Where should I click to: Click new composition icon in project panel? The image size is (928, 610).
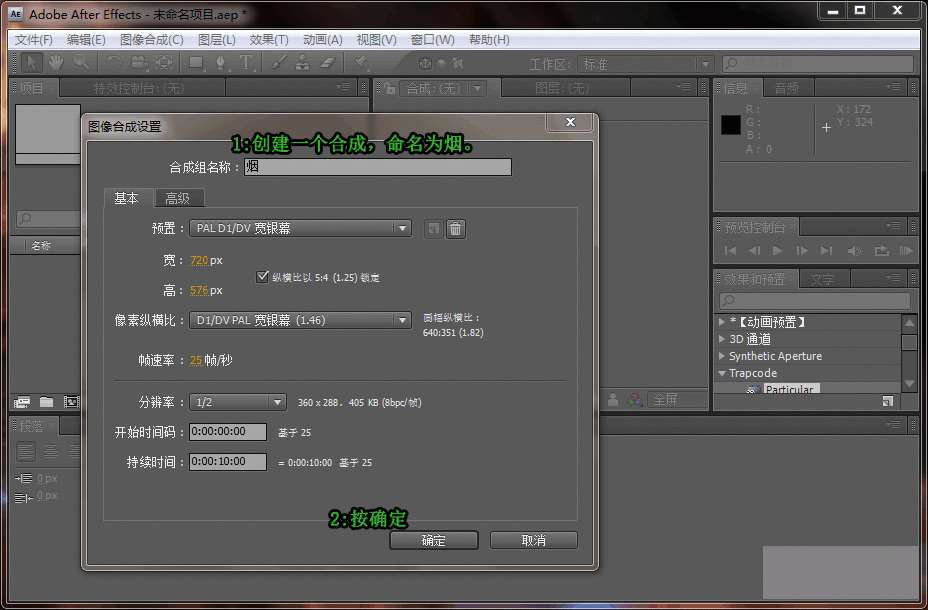click(x=71, y=402)
